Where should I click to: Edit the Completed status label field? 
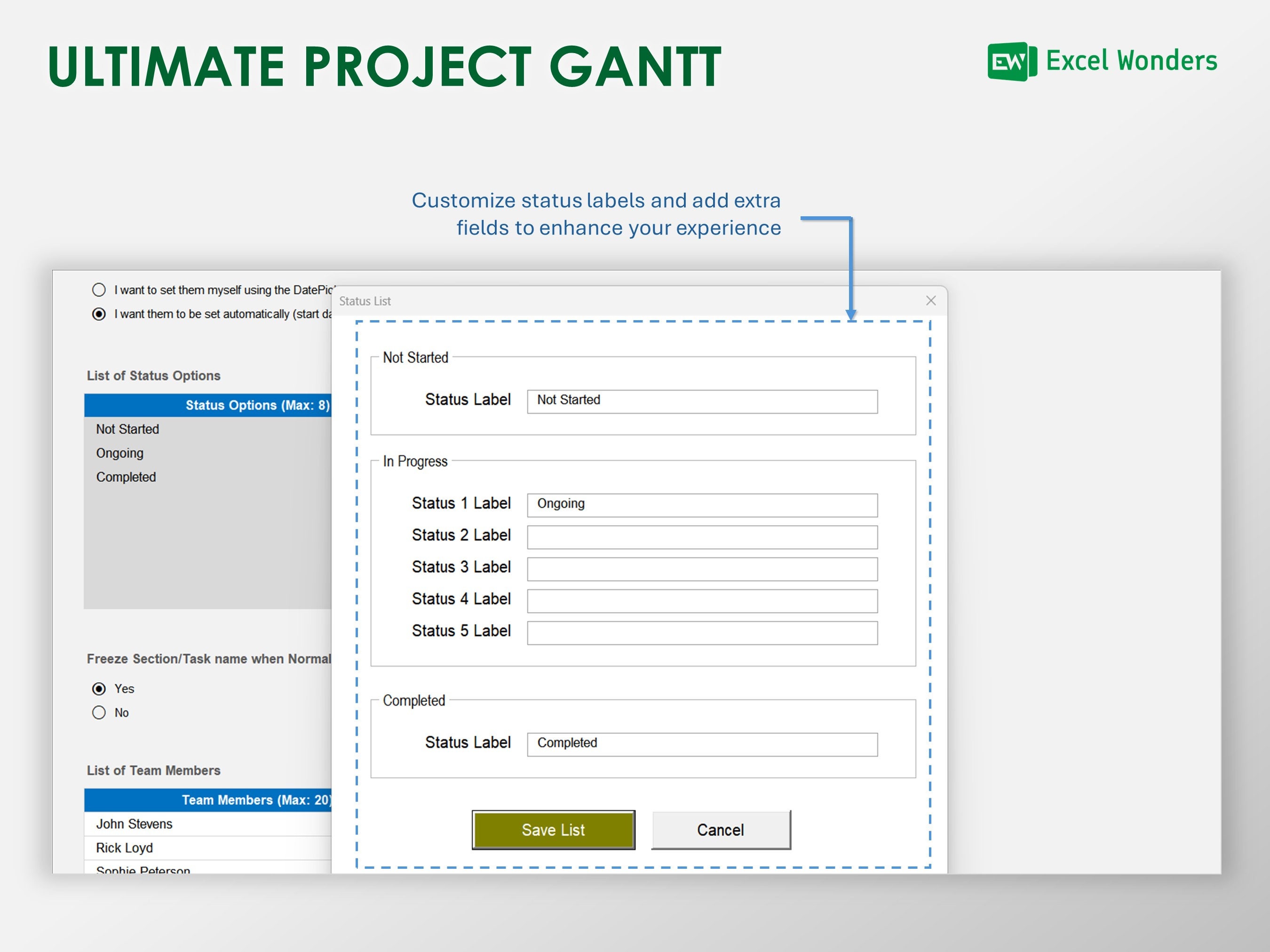tap(702, 744)
